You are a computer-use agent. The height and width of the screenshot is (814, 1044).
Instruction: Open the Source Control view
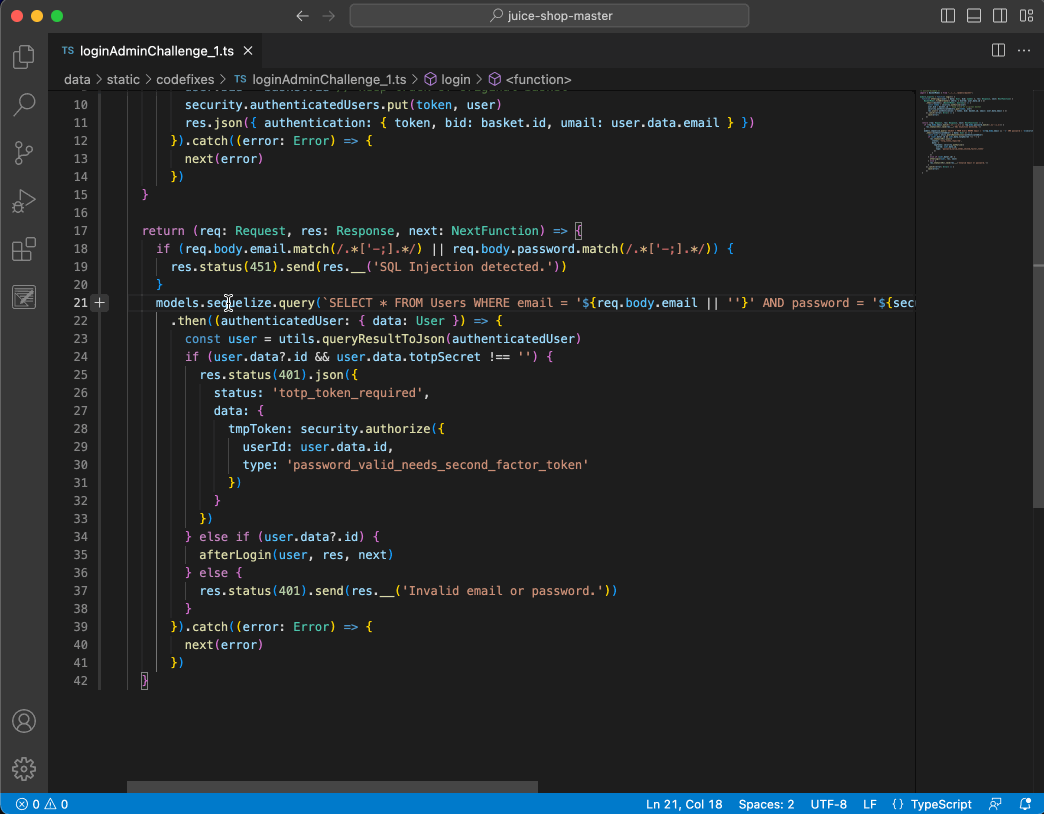[x=23, y=153]
